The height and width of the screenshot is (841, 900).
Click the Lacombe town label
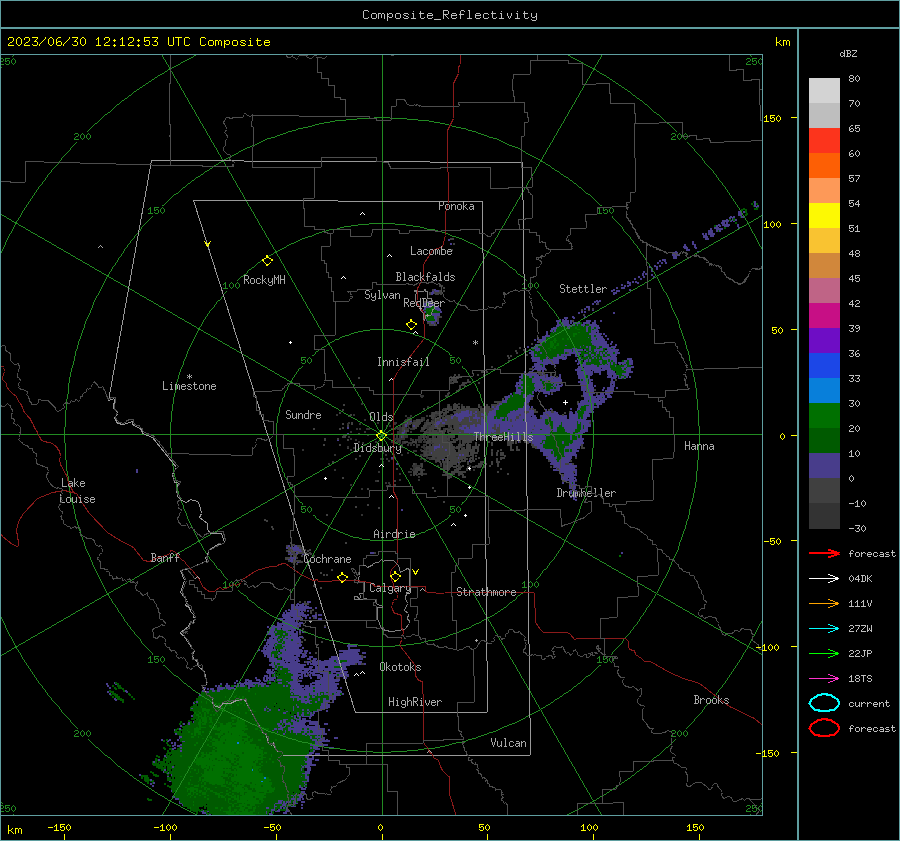[x=431, y=251]
